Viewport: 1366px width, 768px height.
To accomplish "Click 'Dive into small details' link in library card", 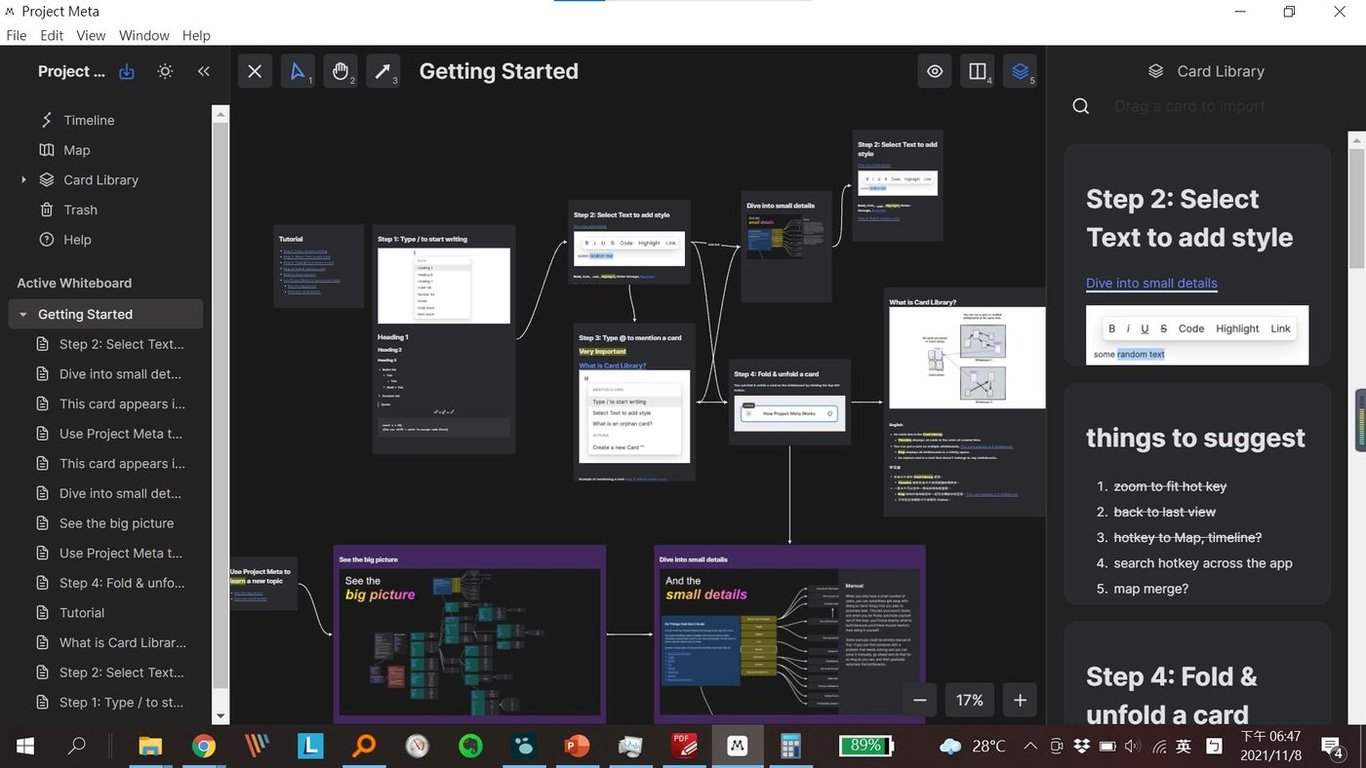I will (1152, 283).
